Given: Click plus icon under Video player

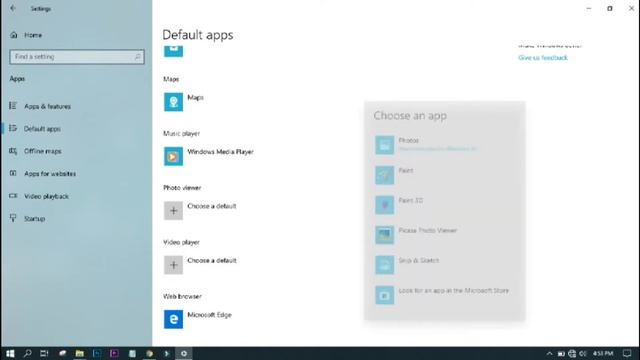Looking at the screenshot, I should 173,265.
